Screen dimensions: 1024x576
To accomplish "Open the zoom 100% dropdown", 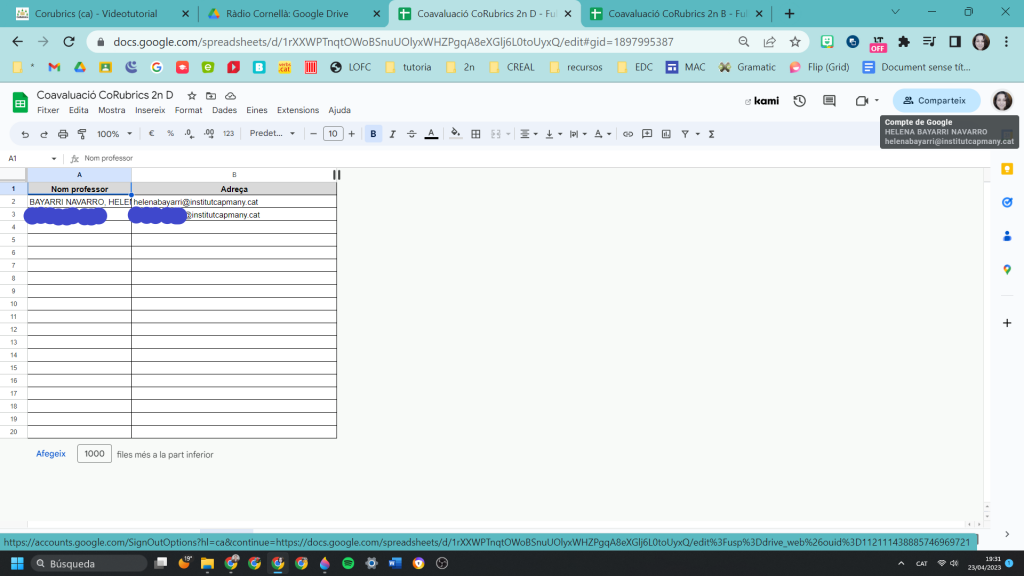I will pos(114,134).
